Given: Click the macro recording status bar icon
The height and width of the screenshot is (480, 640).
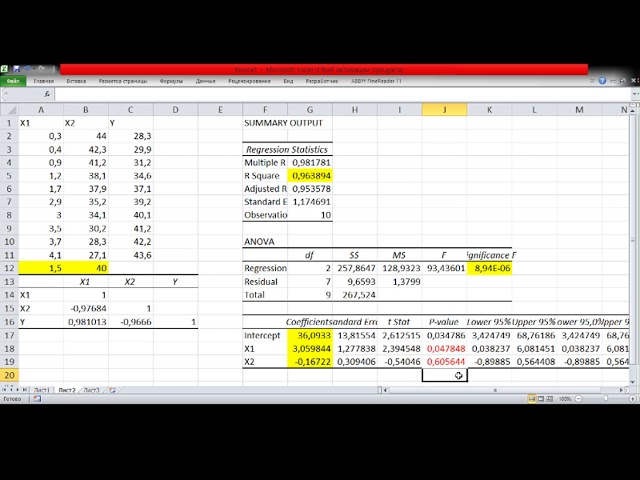Looking at the screenshot, I should [x=38, y=398].
